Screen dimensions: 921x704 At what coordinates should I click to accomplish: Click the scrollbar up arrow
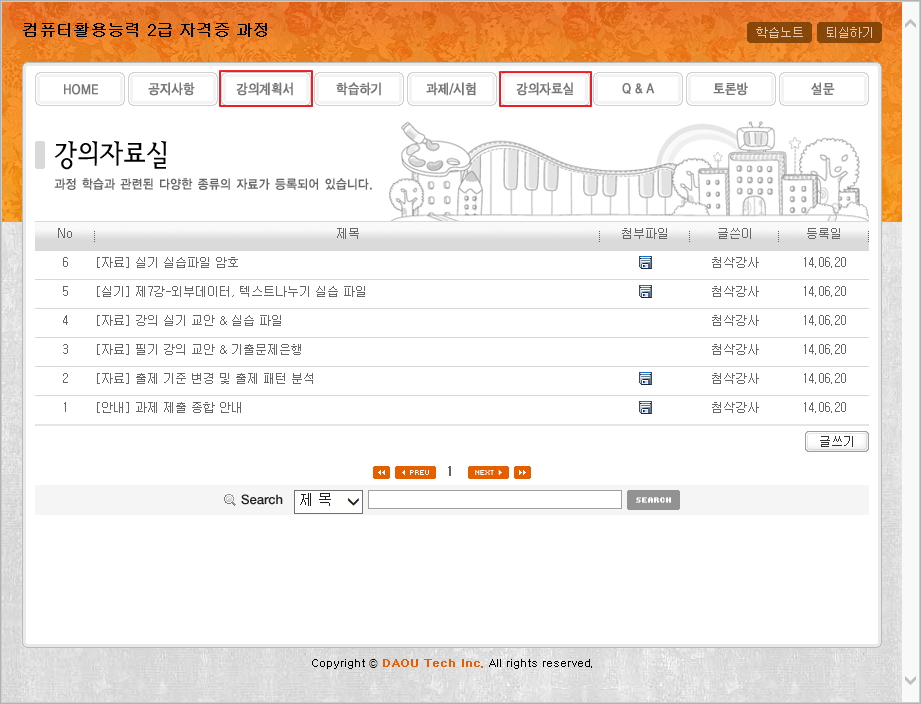point(911,24)
